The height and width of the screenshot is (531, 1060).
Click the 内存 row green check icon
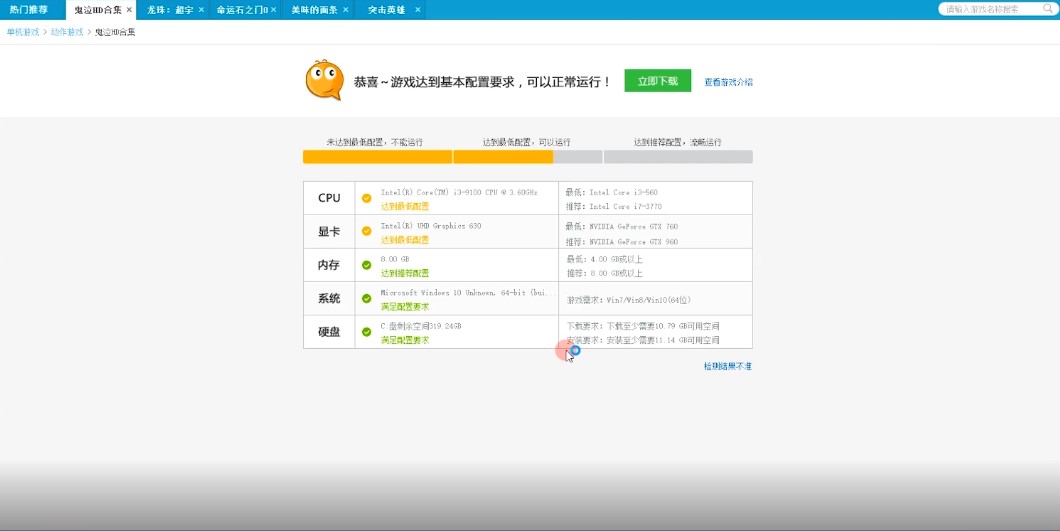[x=367, y=265]
